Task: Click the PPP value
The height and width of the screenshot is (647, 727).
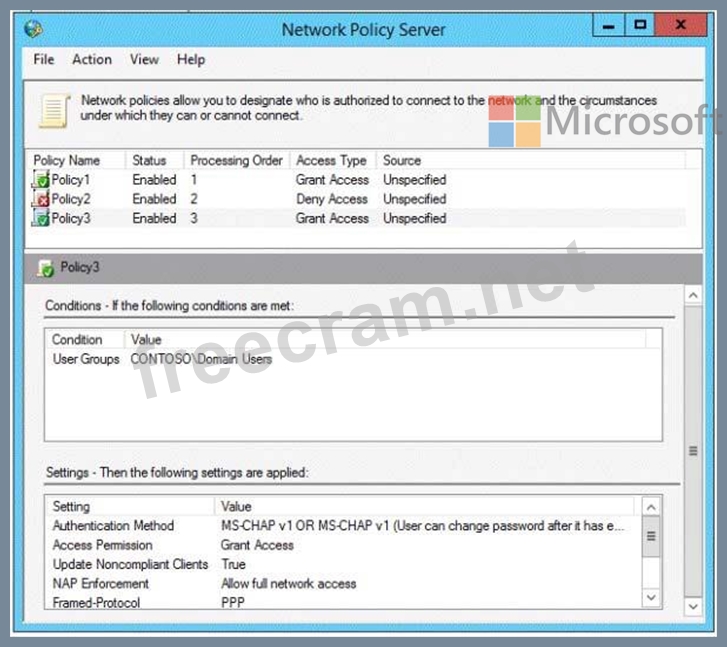Action: pos(233,602)
